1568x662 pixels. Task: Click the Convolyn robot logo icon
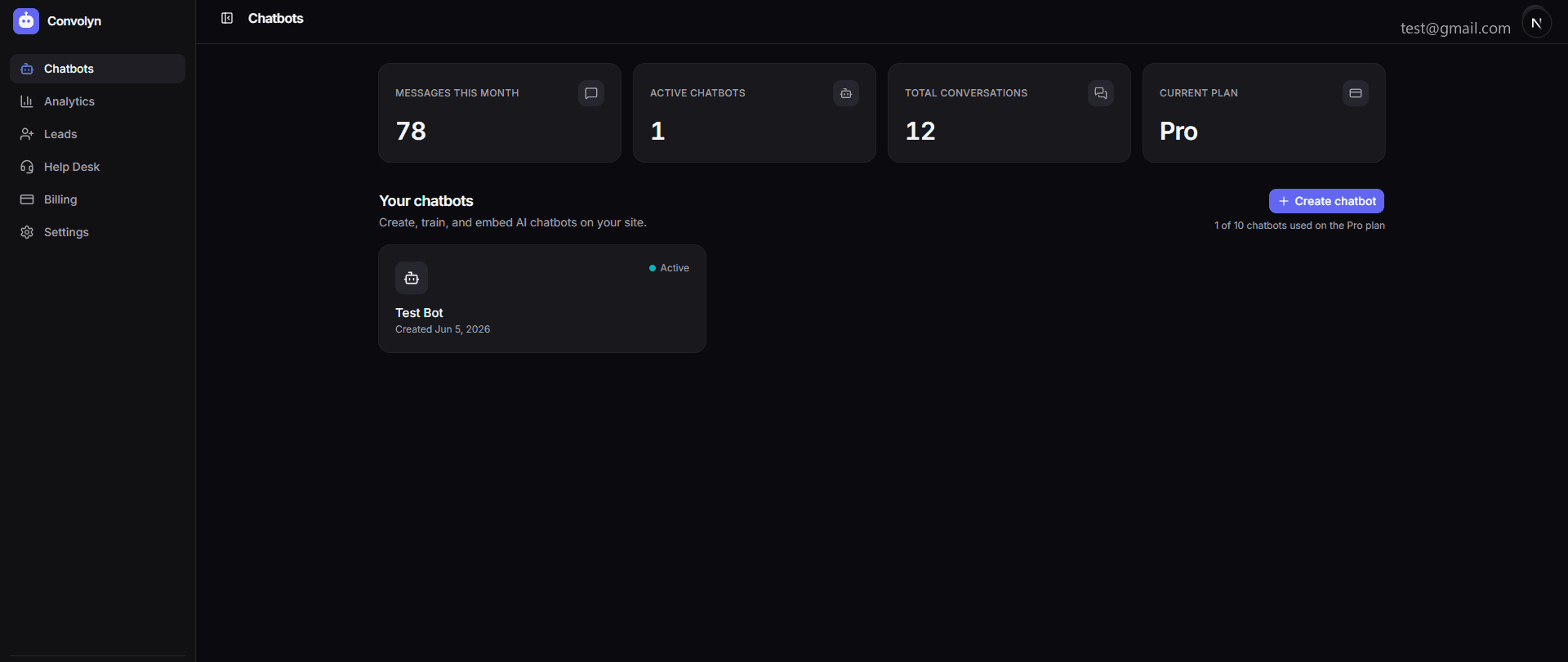(x=26, y=21)
